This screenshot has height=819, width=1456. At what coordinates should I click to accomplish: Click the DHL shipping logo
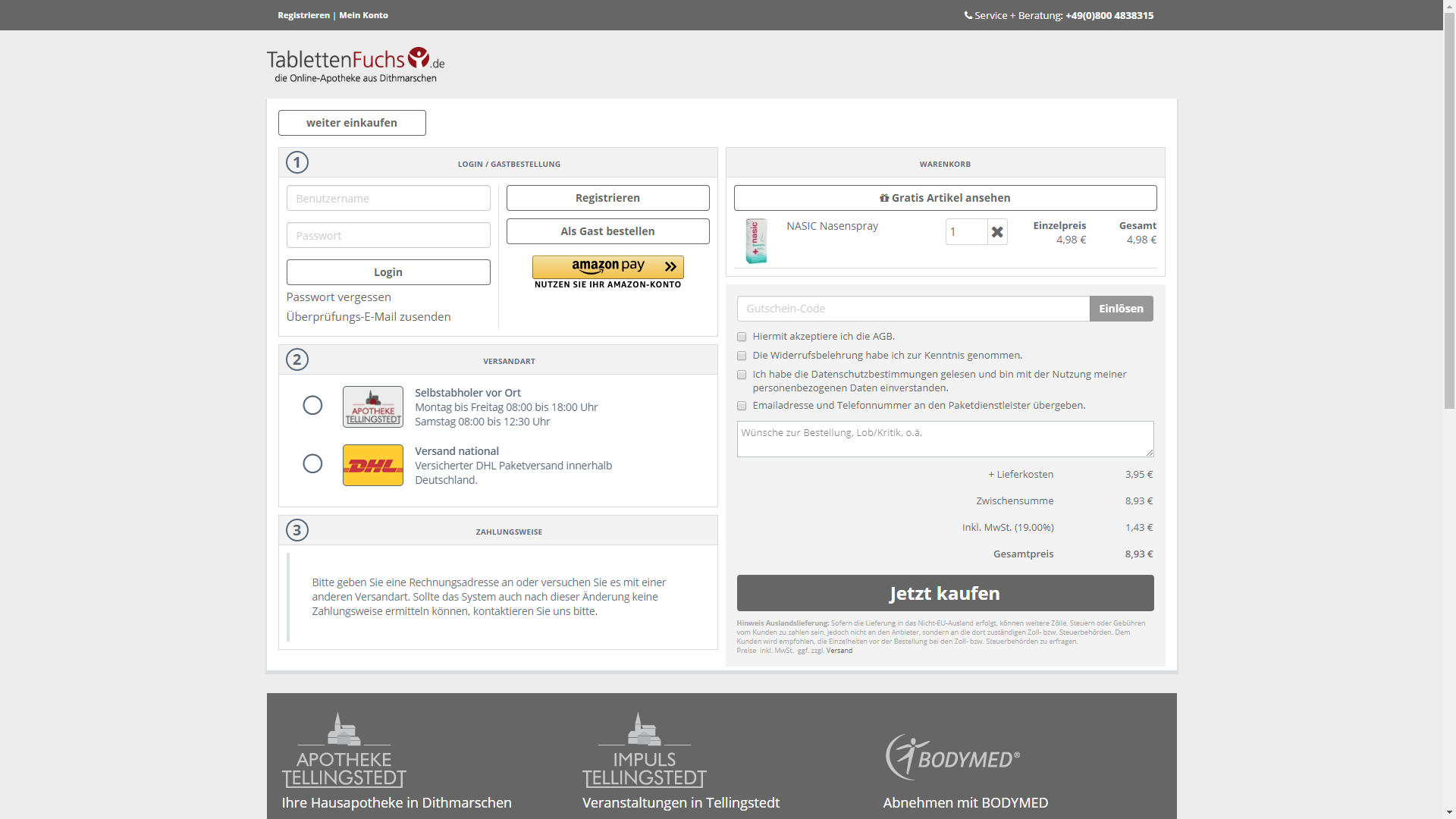pyautogui.click(x=372, y=465)
